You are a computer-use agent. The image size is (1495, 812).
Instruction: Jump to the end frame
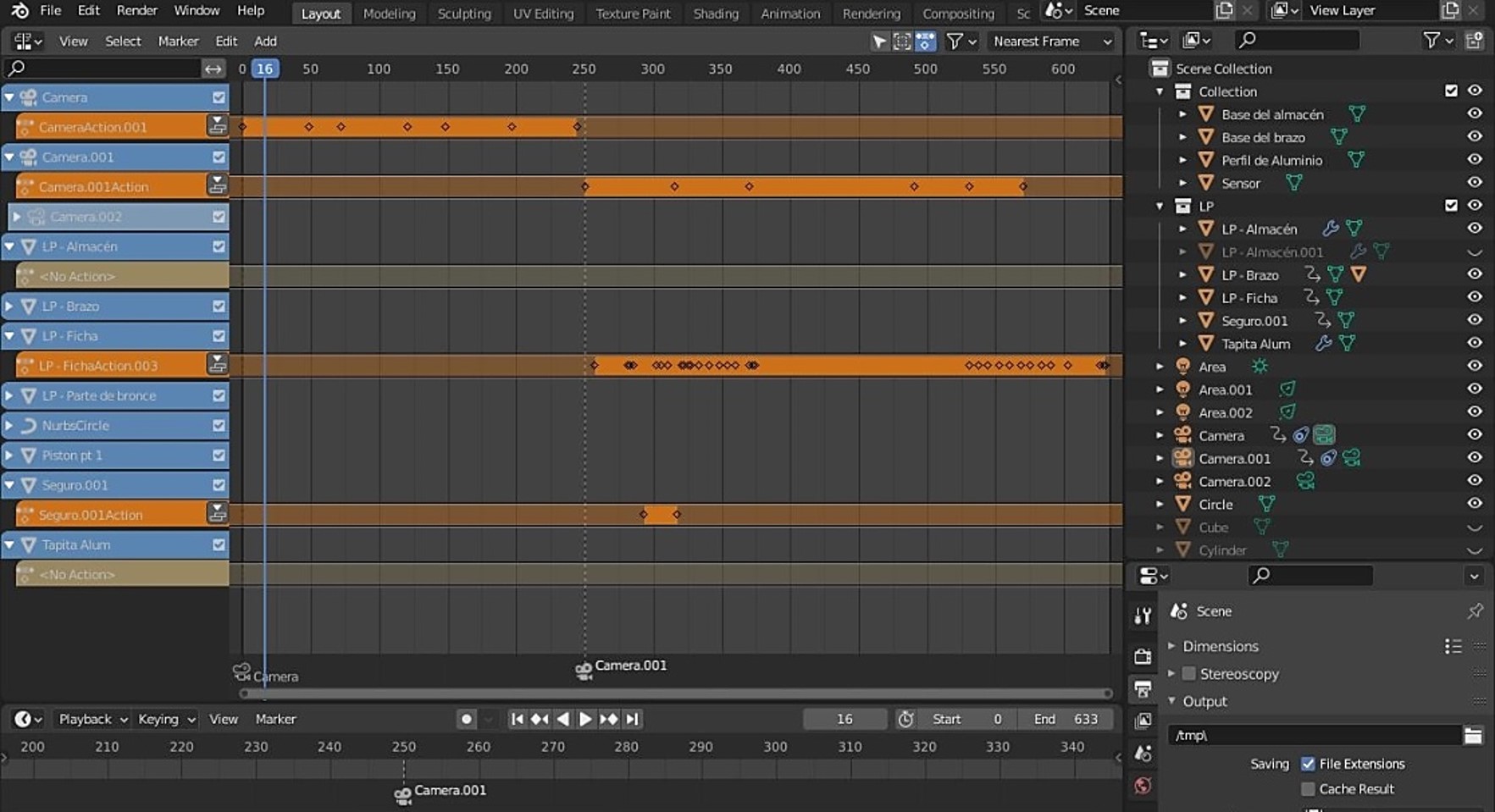click(x=632, y=719)
